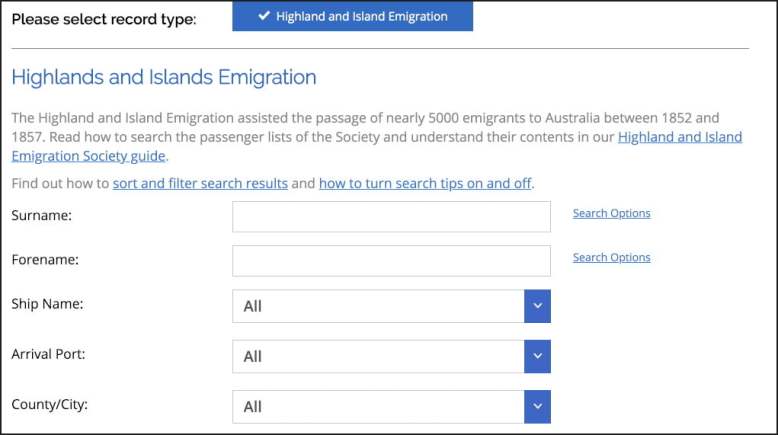Image resolution: width=778 pixels, height=435 pixels.
Task: Follow how to turn search tips on and off link
Action: [x=425, y=183]
